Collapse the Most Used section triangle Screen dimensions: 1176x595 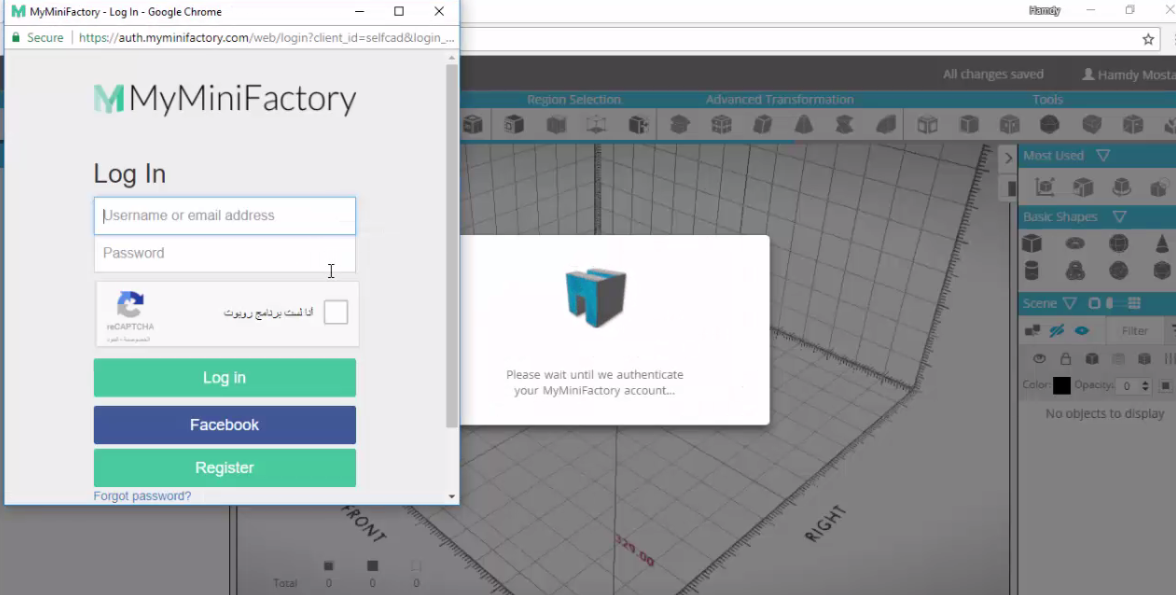tap(1102, 155)
